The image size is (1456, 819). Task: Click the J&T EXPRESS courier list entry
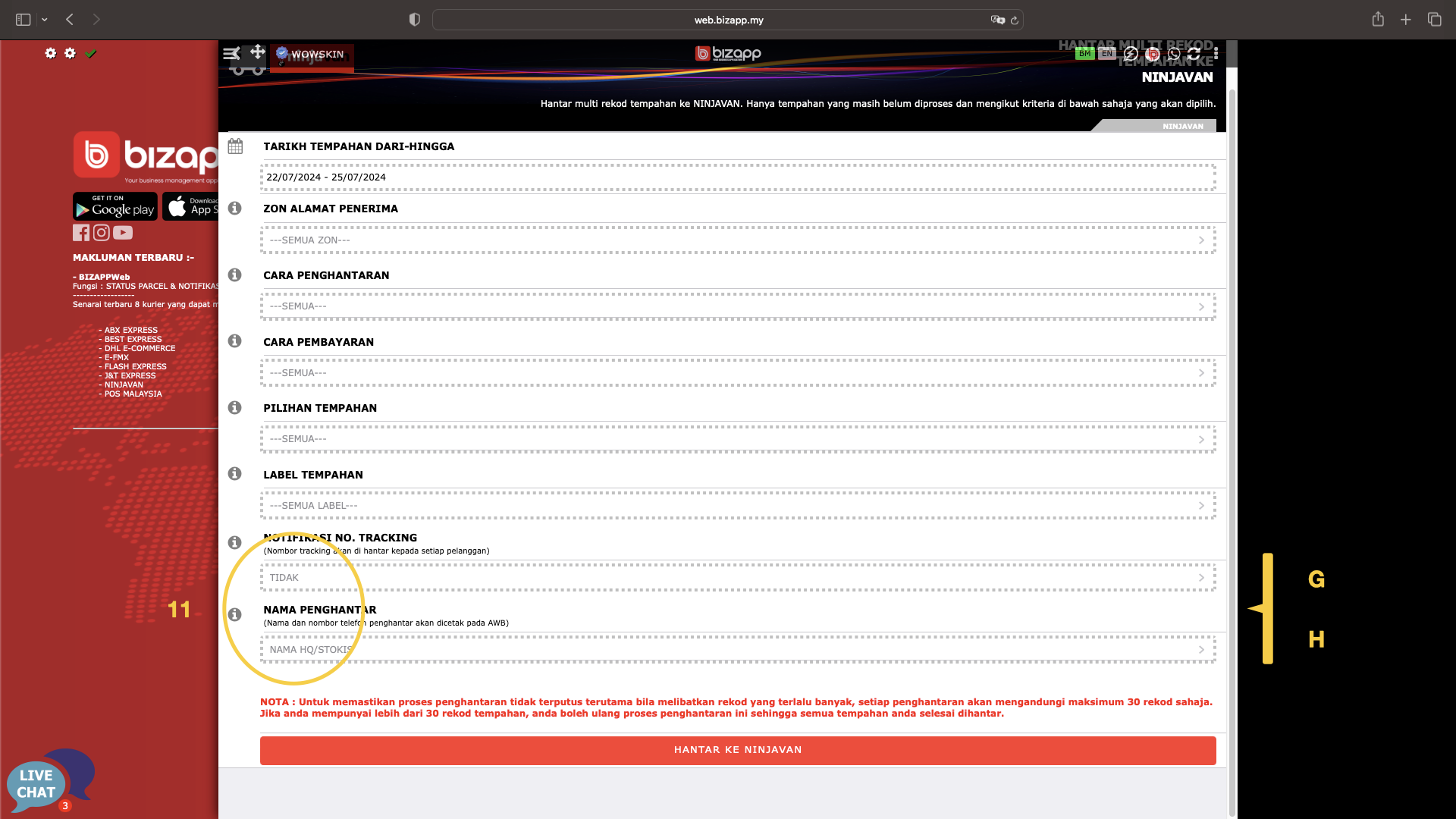click(130, 376)
